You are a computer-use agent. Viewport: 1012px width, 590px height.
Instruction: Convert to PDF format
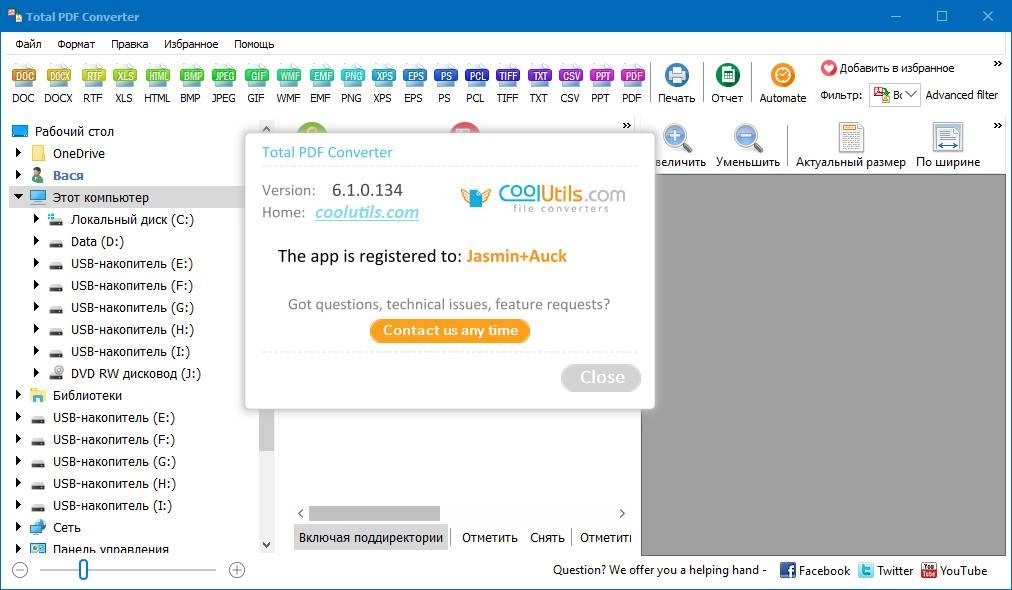(632, 85)
